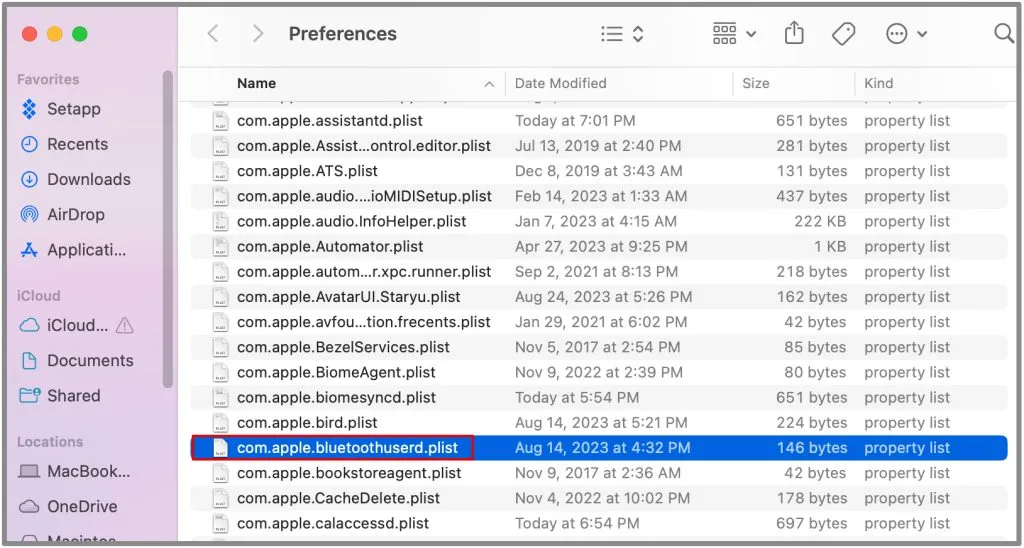
Task: Sort by Date Modified column header
Action: coord(560,83)
